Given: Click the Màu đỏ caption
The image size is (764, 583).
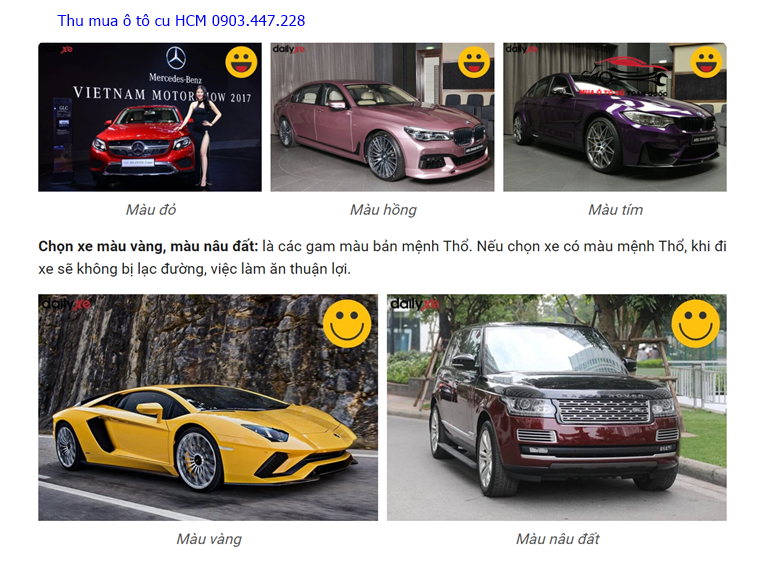Looking at the screenshot, I should click(151, 209).
